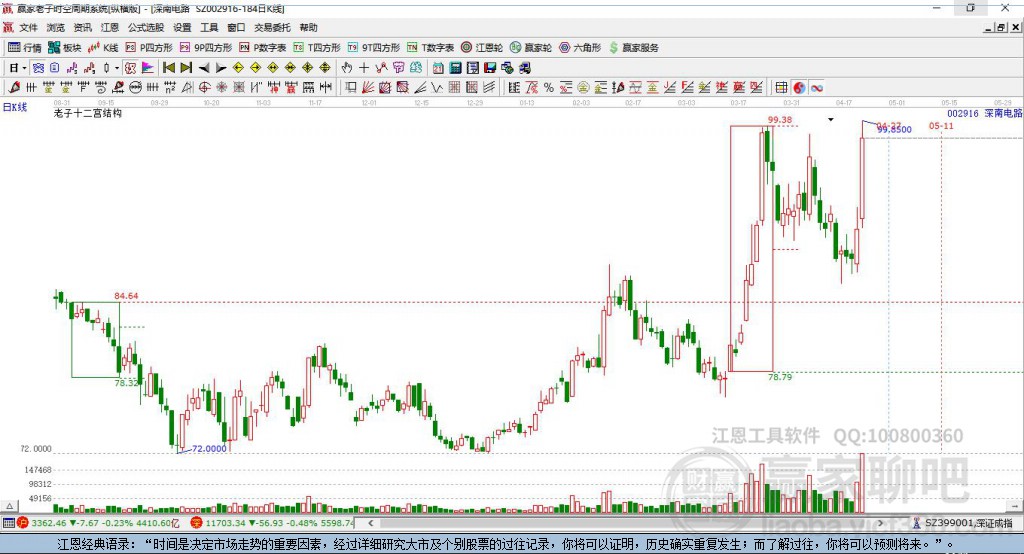Click the 002916 深南电路 stock label
The height and width of the screenshot is (554, 1024).
984,113
